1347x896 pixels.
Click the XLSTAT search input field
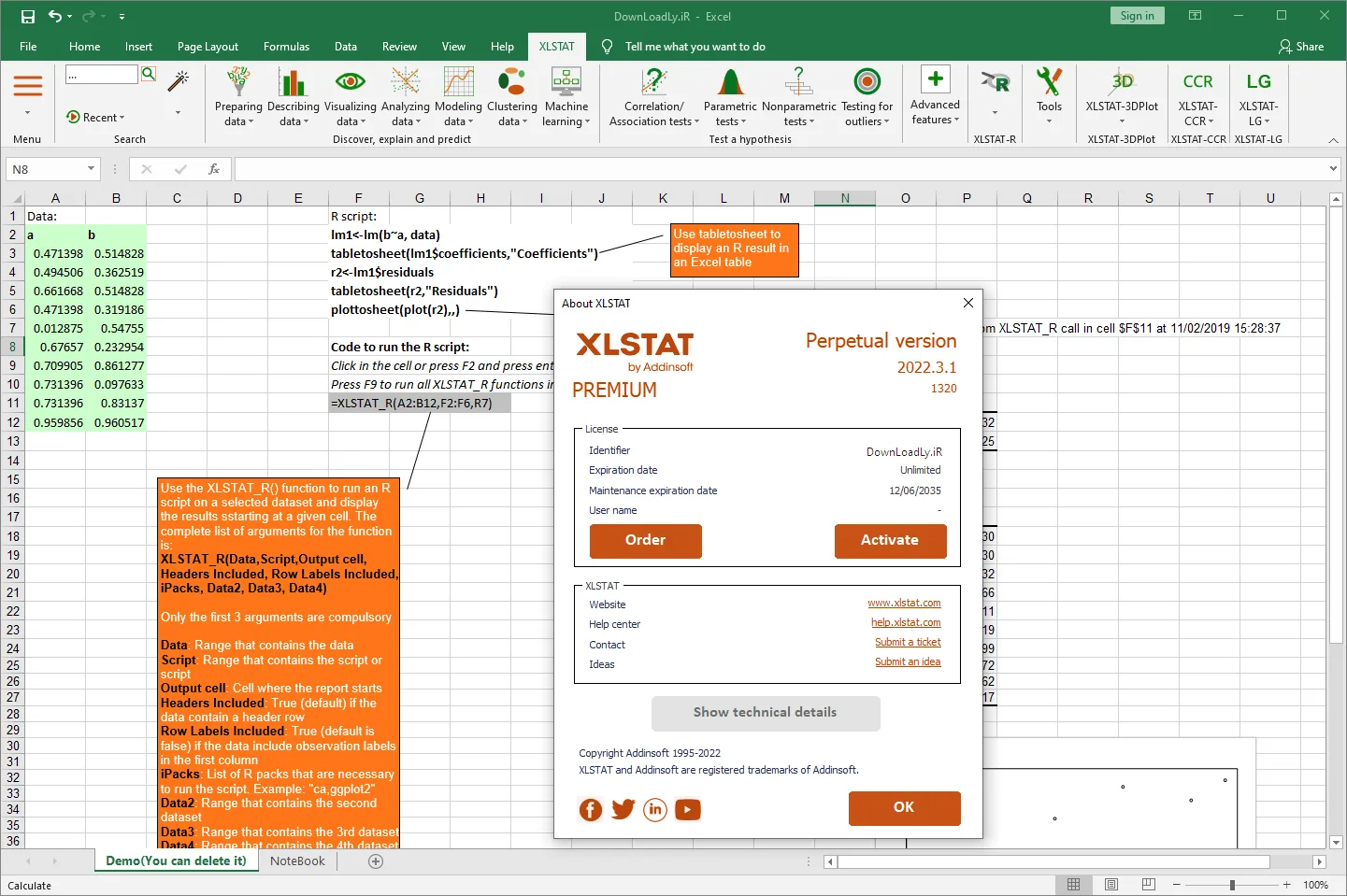pyautogui.click(x=102, y=75)
